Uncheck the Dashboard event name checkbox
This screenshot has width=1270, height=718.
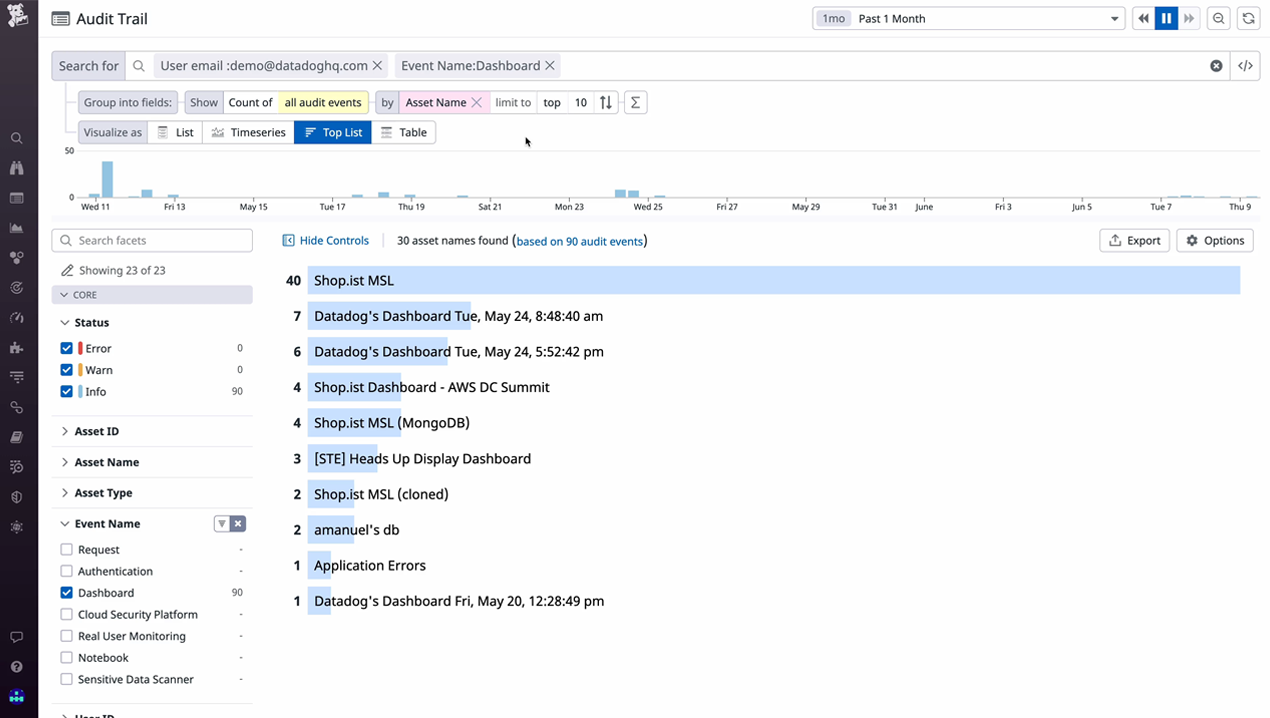[66, 593]
